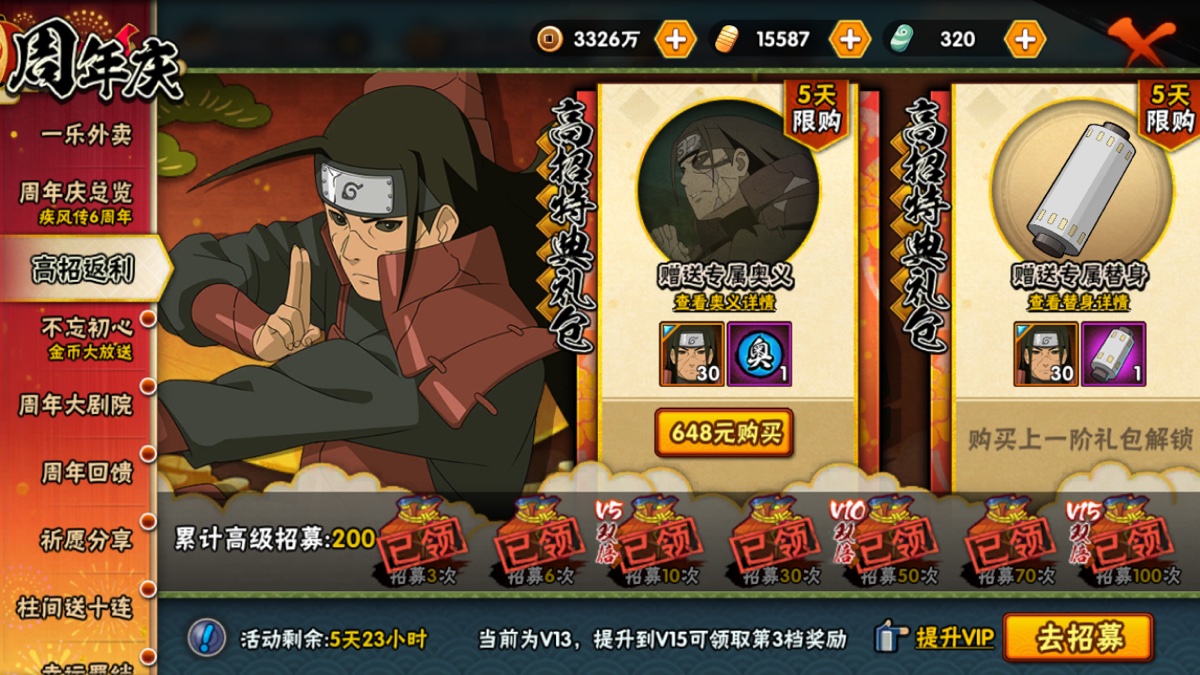The width and height of the screenshot is (1200, 675).
Task: Open the 查看奥义详情 link
Action: point(724,302)
